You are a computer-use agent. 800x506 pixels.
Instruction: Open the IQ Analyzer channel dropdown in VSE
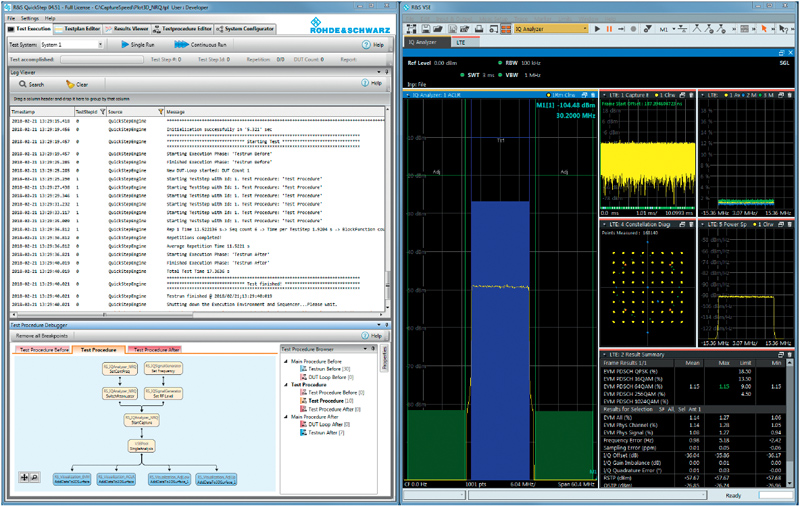tap(585, 29)
